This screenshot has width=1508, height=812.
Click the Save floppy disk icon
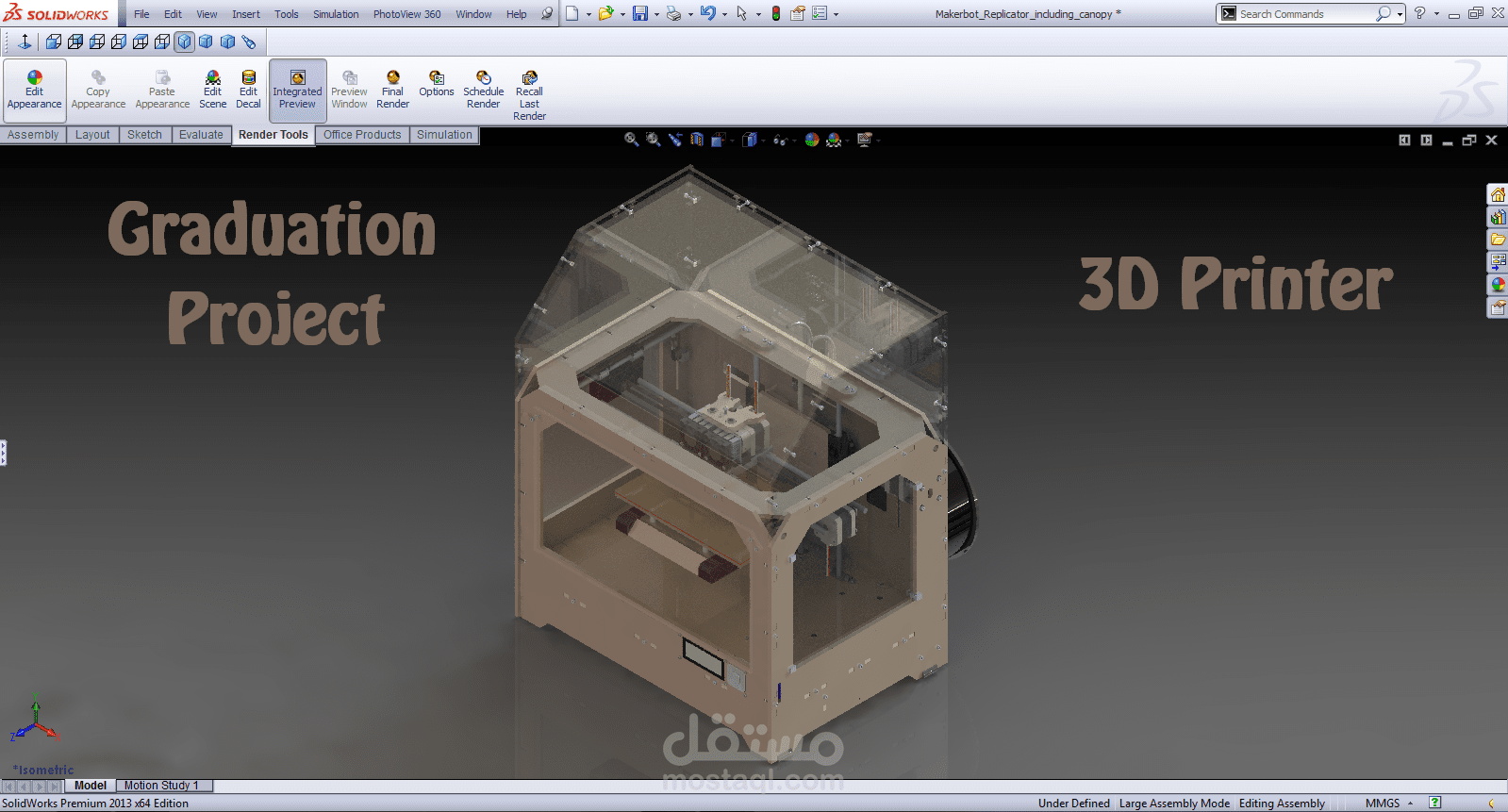coord(640,13)
